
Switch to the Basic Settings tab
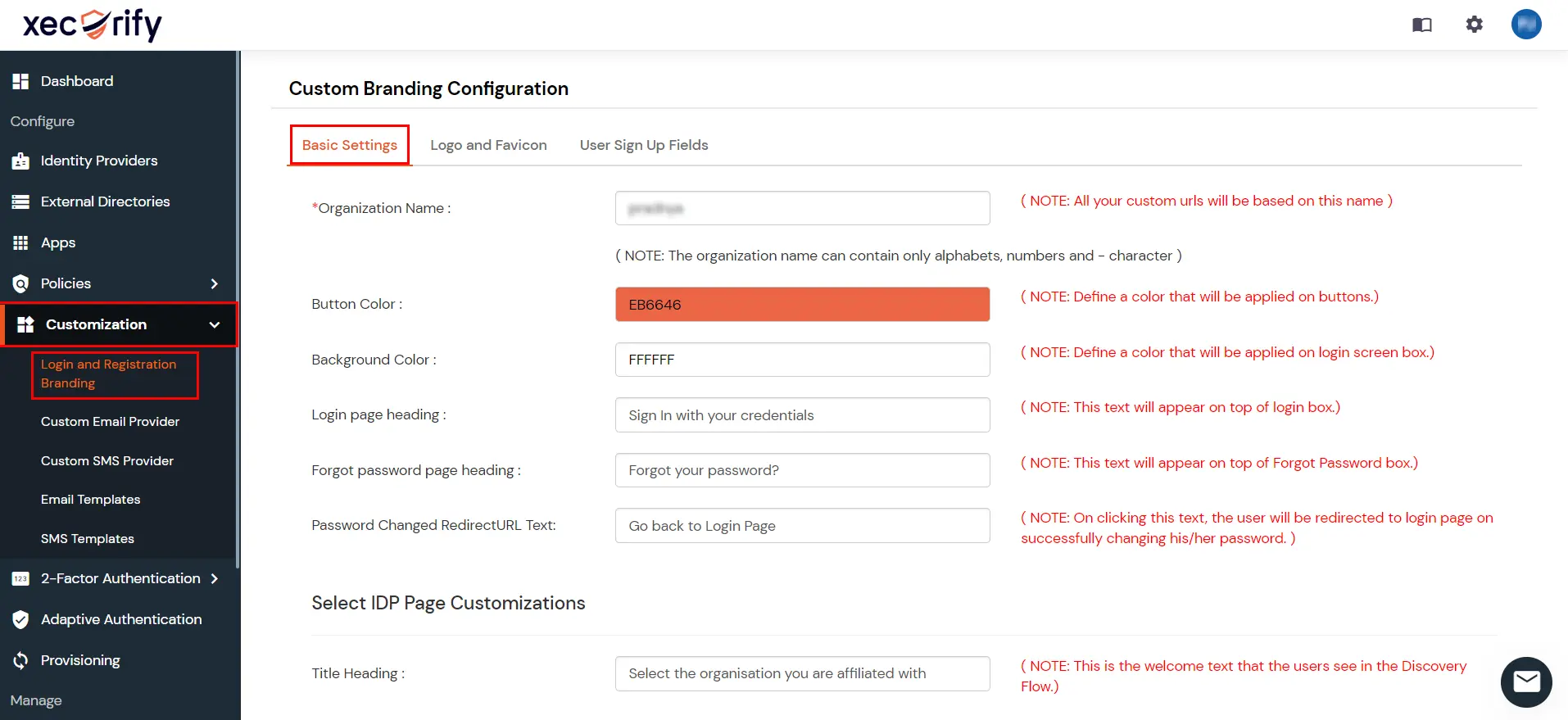350,145
